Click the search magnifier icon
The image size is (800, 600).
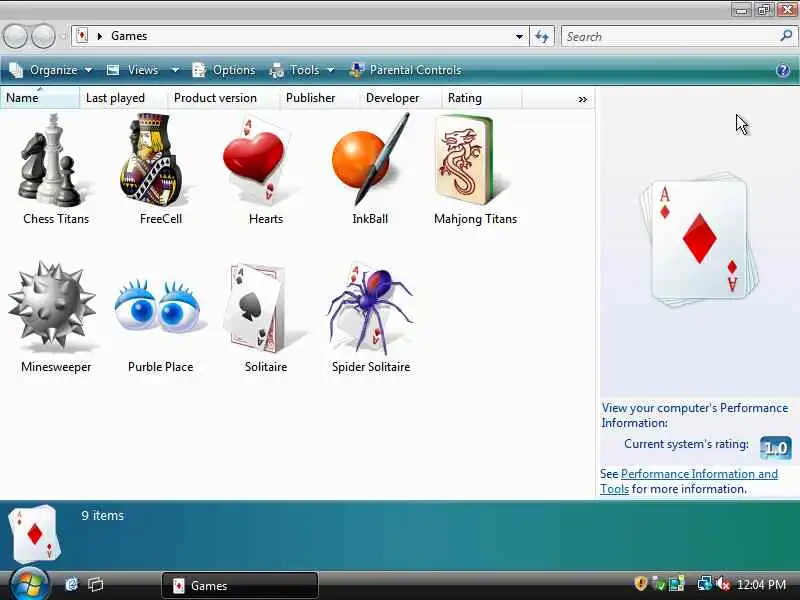click(786, 36)
